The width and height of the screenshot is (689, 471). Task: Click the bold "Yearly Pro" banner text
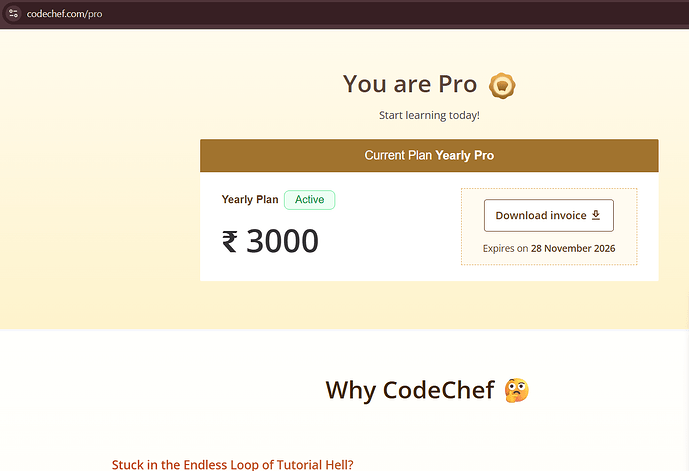point(465,156)
